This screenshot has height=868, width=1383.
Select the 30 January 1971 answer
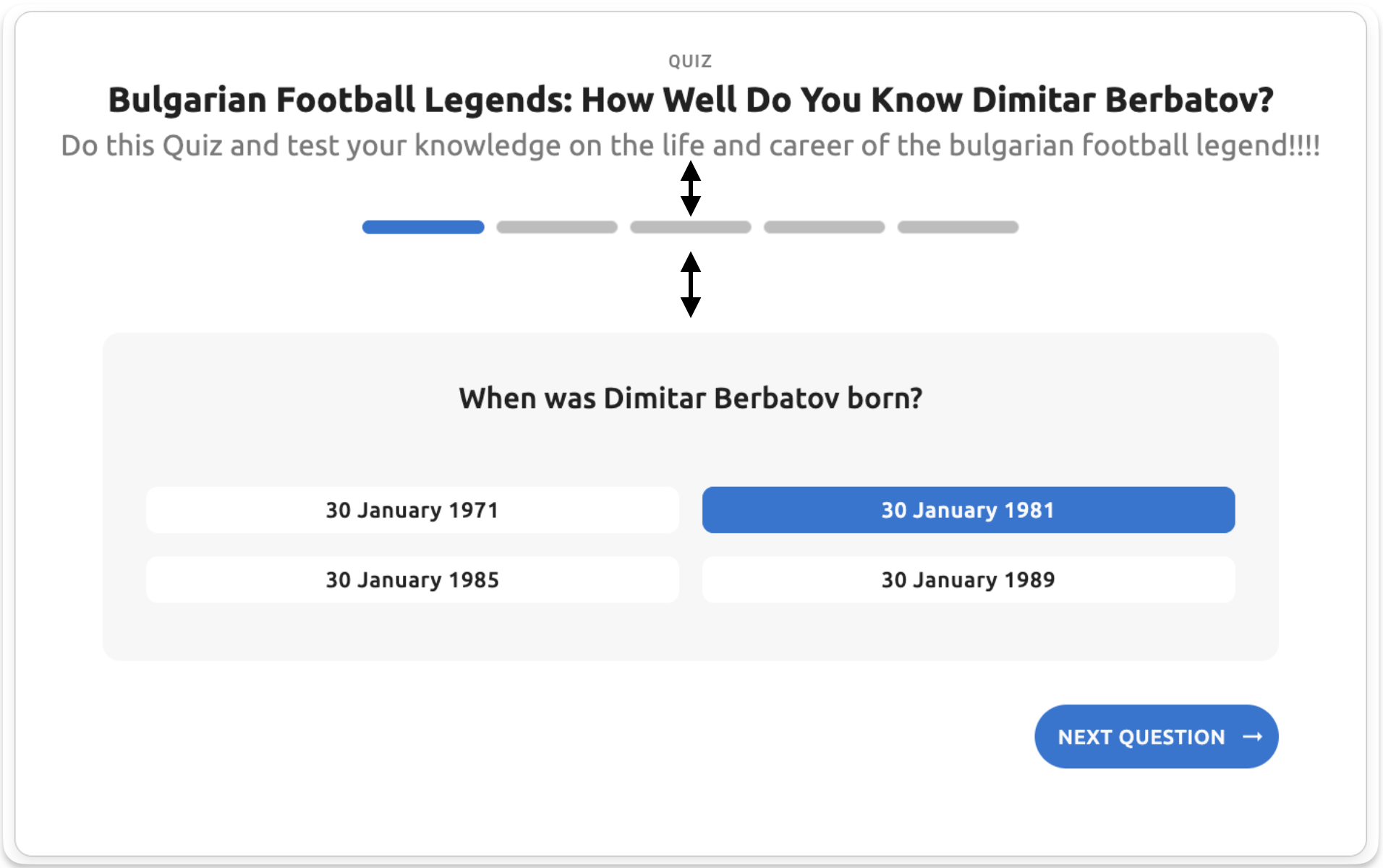coord(412,510)
